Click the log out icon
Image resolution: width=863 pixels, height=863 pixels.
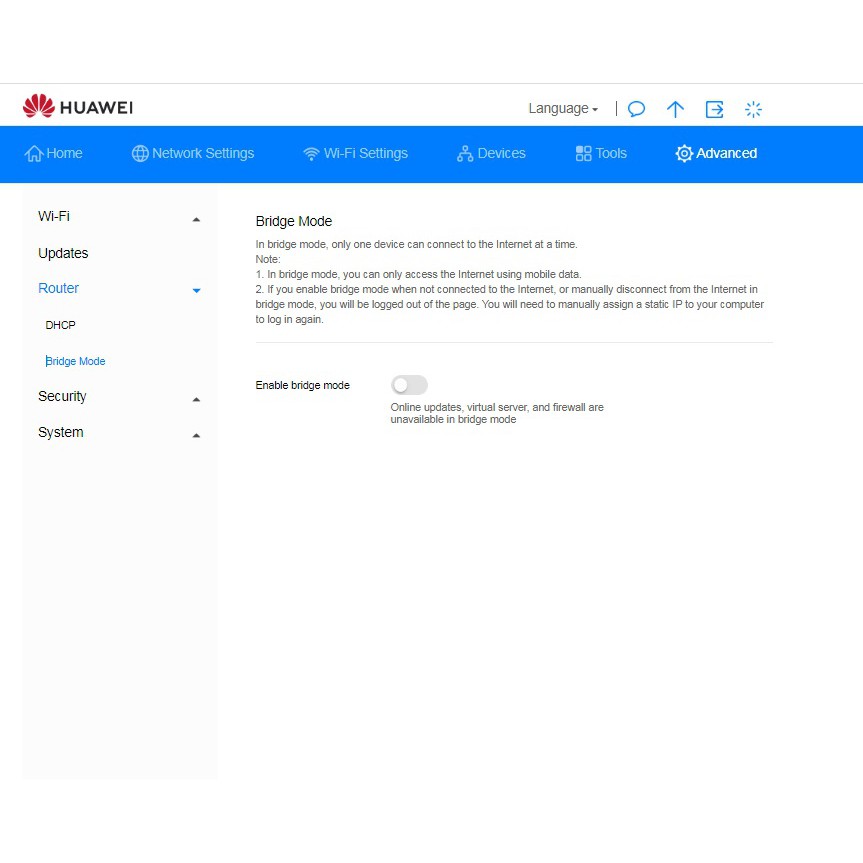714,109
